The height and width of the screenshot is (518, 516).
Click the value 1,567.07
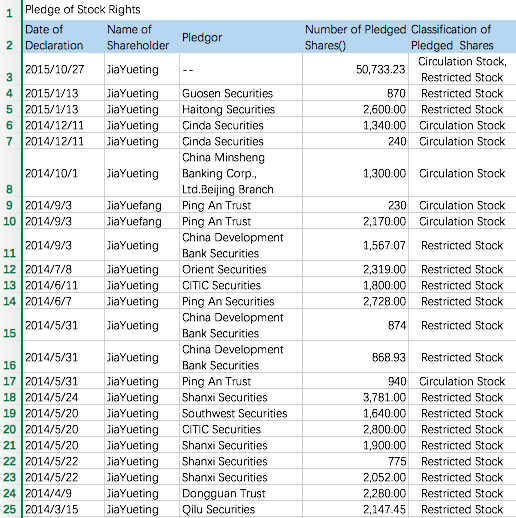384,245
